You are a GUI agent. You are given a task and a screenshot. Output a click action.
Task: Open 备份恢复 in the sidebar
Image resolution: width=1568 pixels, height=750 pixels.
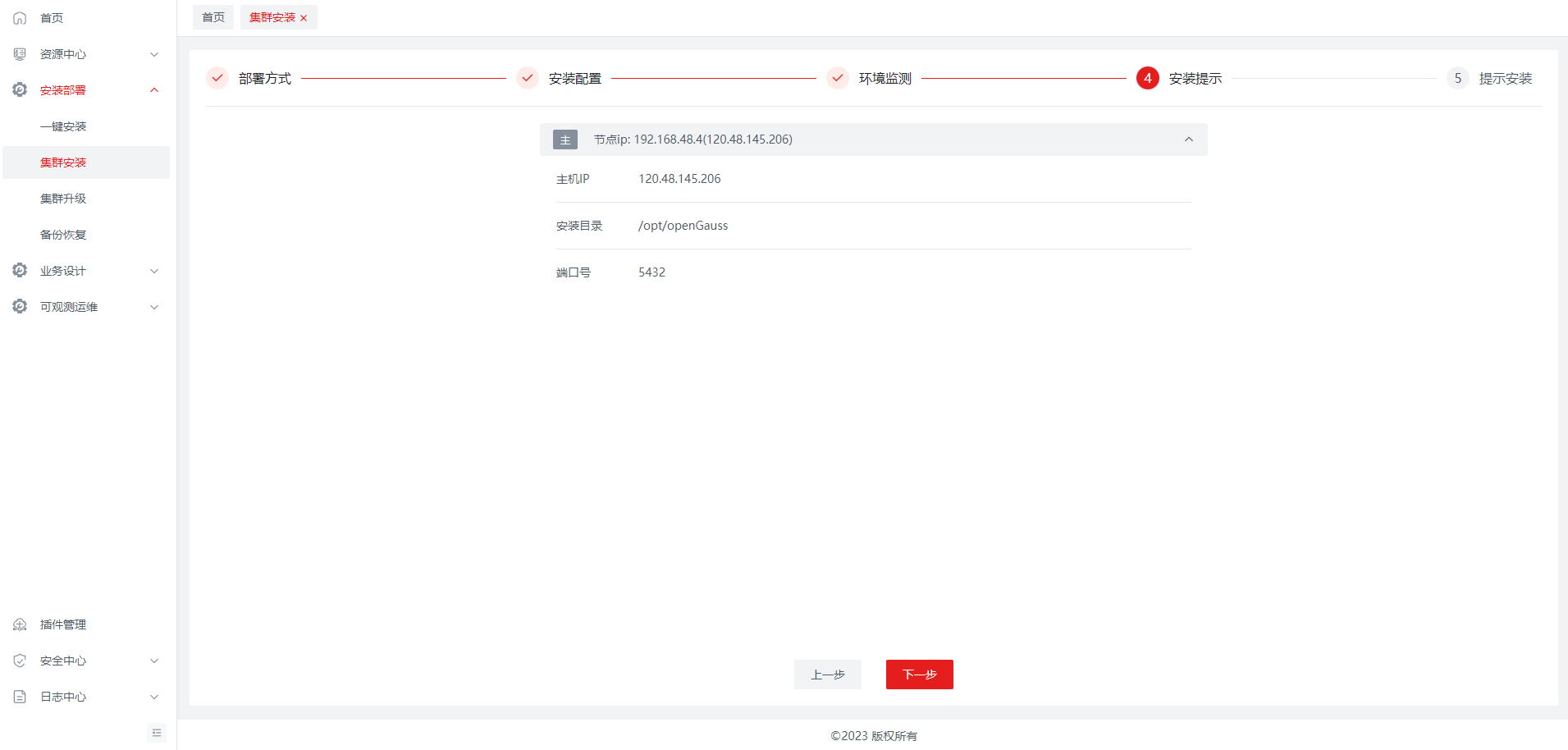(x=63, y=235)
